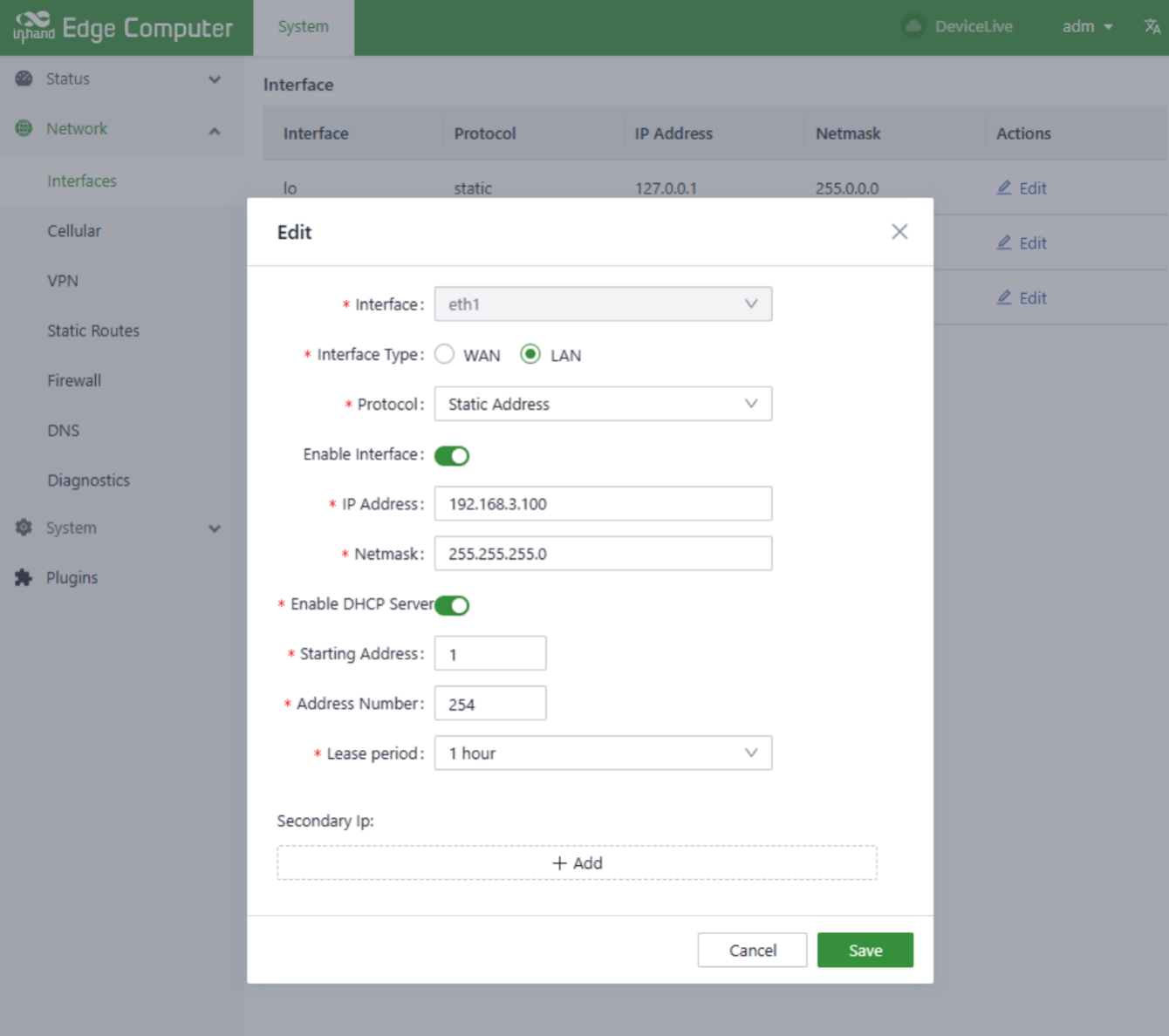The height and width of the screenshot is (1036, 1169).
Task: Click the Cancel button
Action: 752,950
